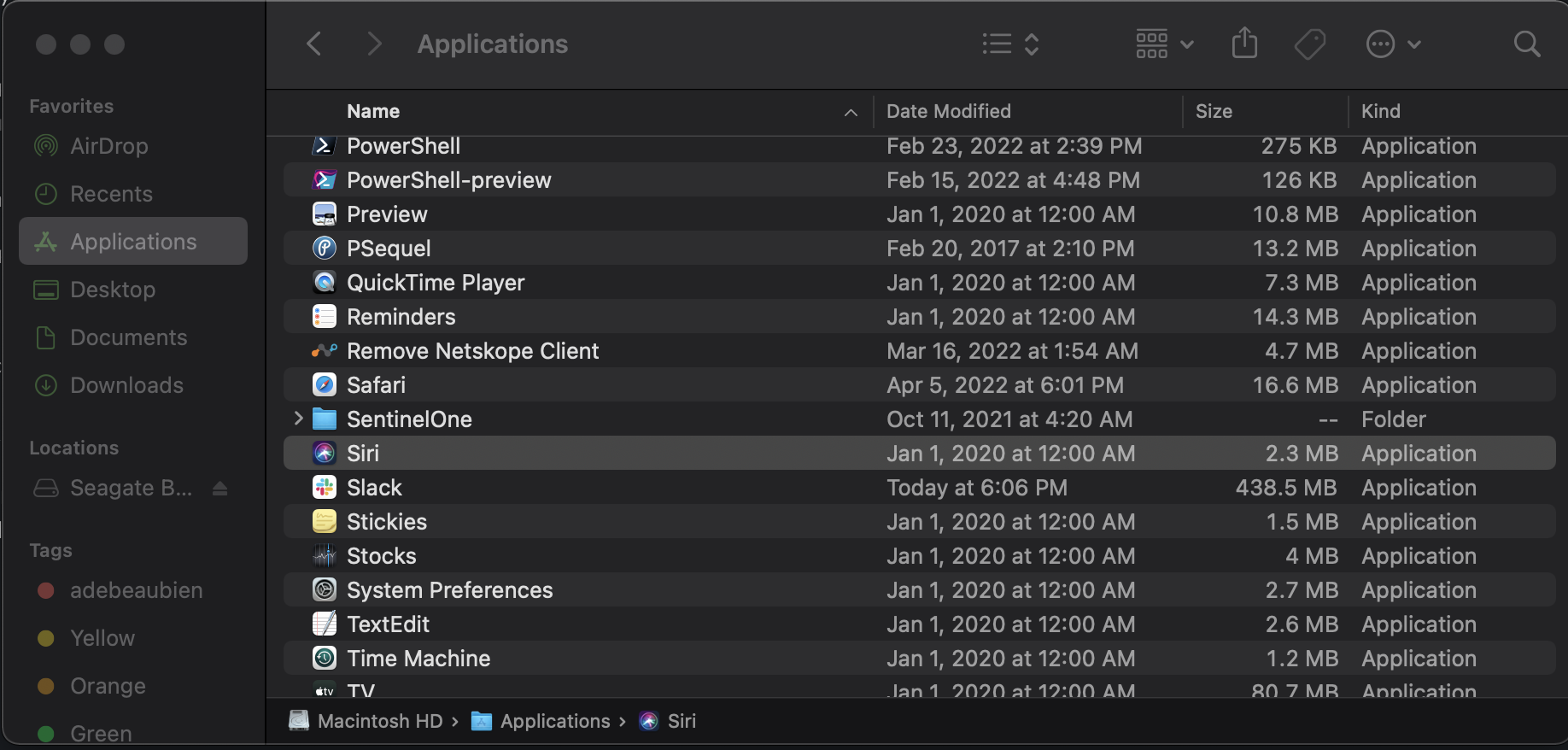Select the PowerShell-preview file name
The height and width of the screenshot is (750, 1568).
[x=449, y=180]
